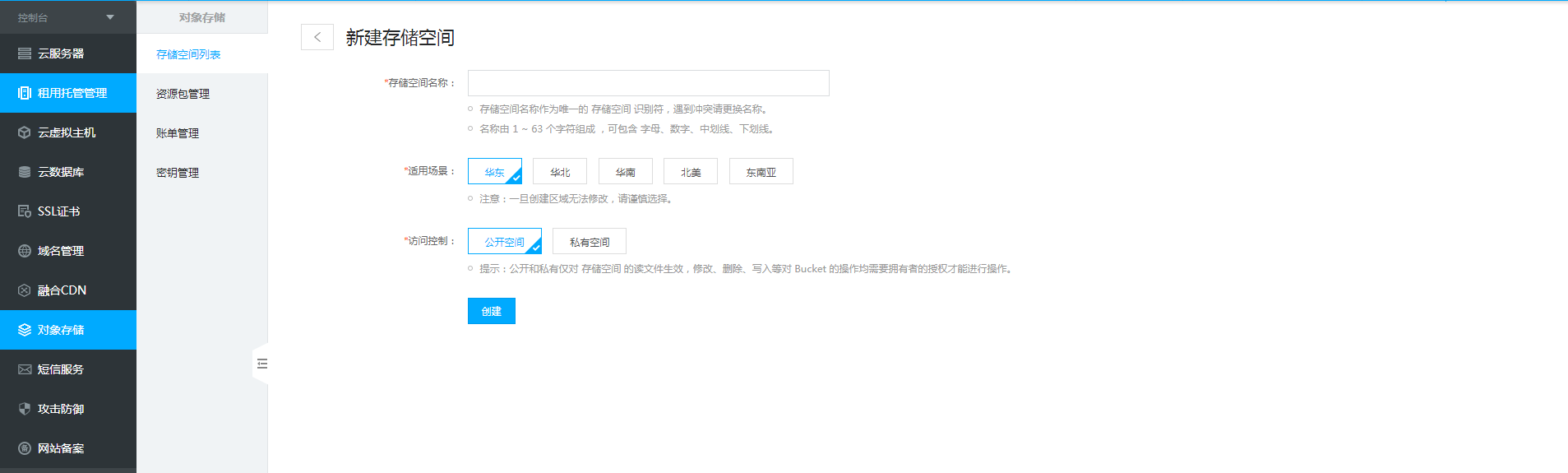Open 密钥管理 in the submenu
The width and height of the screenshot is (1568, 473).
pyautogui.click(x=178, y=173)
